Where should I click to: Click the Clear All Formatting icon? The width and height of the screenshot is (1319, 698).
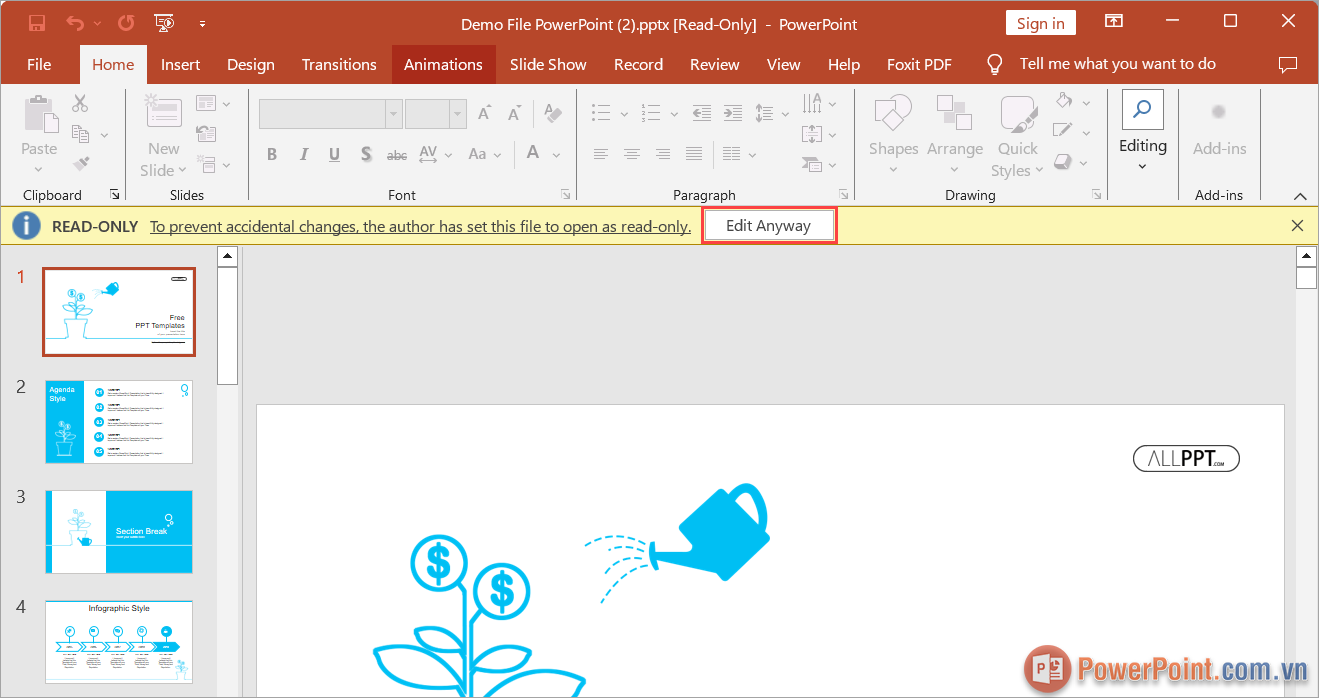(553, 113)
